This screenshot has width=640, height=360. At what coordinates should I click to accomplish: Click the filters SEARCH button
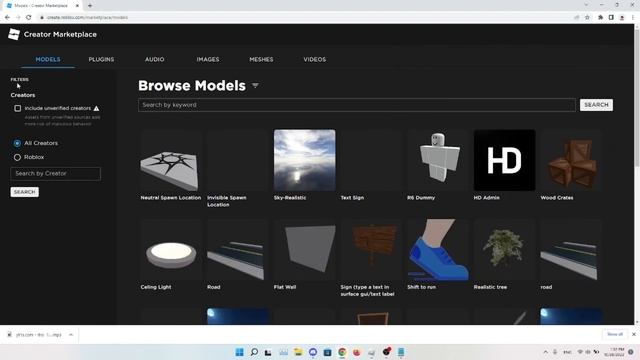coord(24,192)
